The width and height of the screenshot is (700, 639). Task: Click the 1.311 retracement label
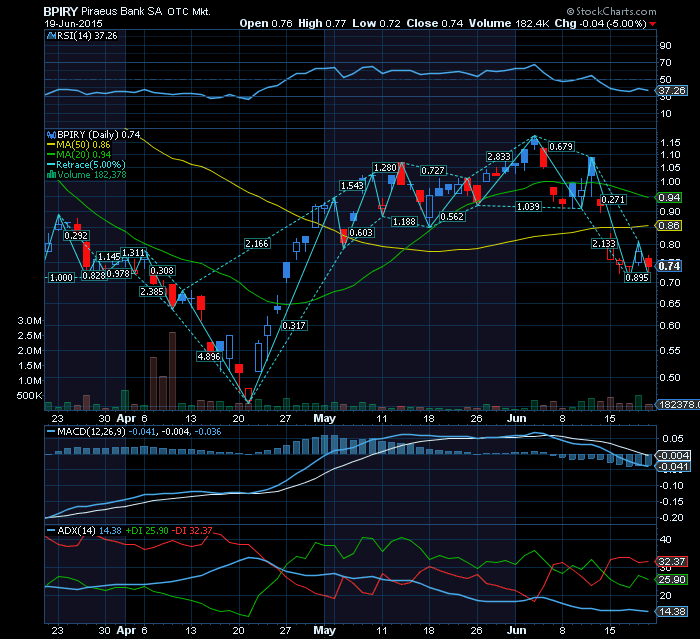[x=134, y=252]
